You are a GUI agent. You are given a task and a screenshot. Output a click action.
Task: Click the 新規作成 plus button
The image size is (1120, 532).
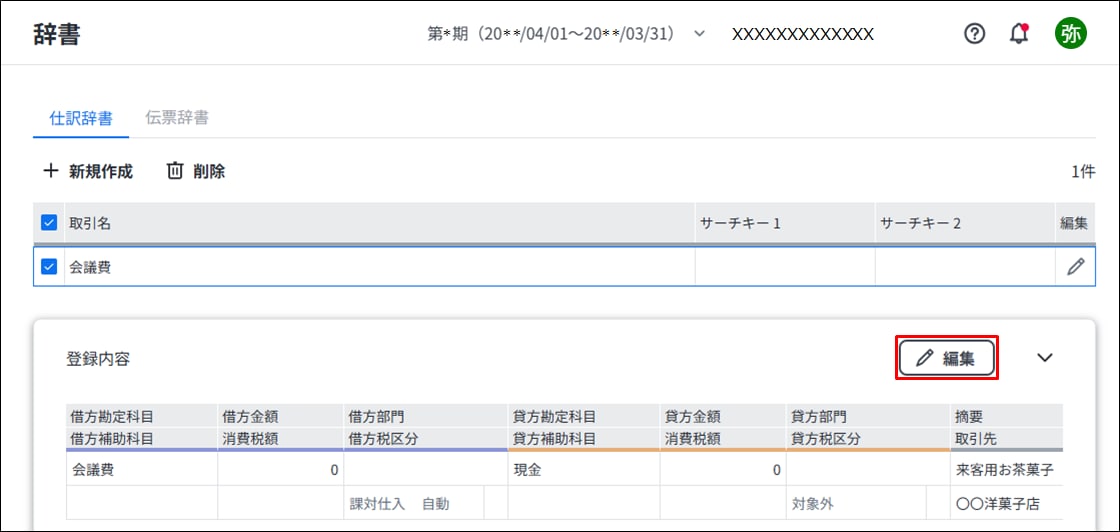pyautogui.click(x=88, y=171)
